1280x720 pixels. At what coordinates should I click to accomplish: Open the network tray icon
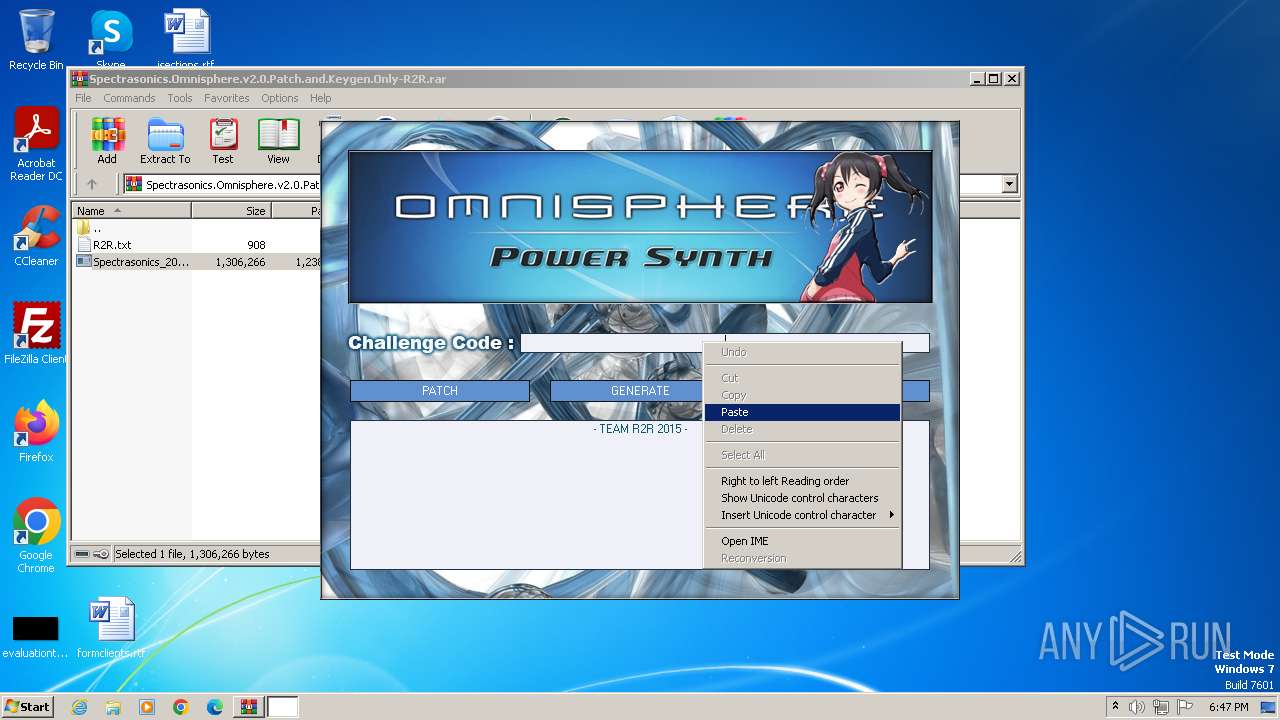[x=1161, y=707]
